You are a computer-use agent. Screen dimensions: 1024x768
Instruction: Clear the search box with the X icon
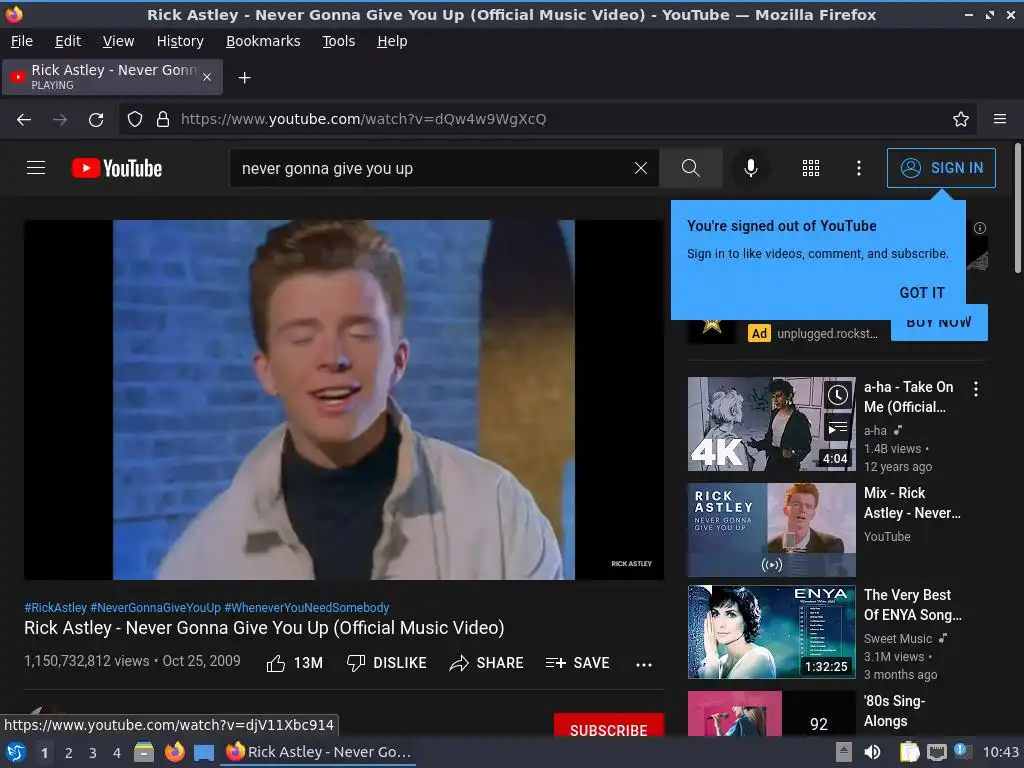click(641, 168)
